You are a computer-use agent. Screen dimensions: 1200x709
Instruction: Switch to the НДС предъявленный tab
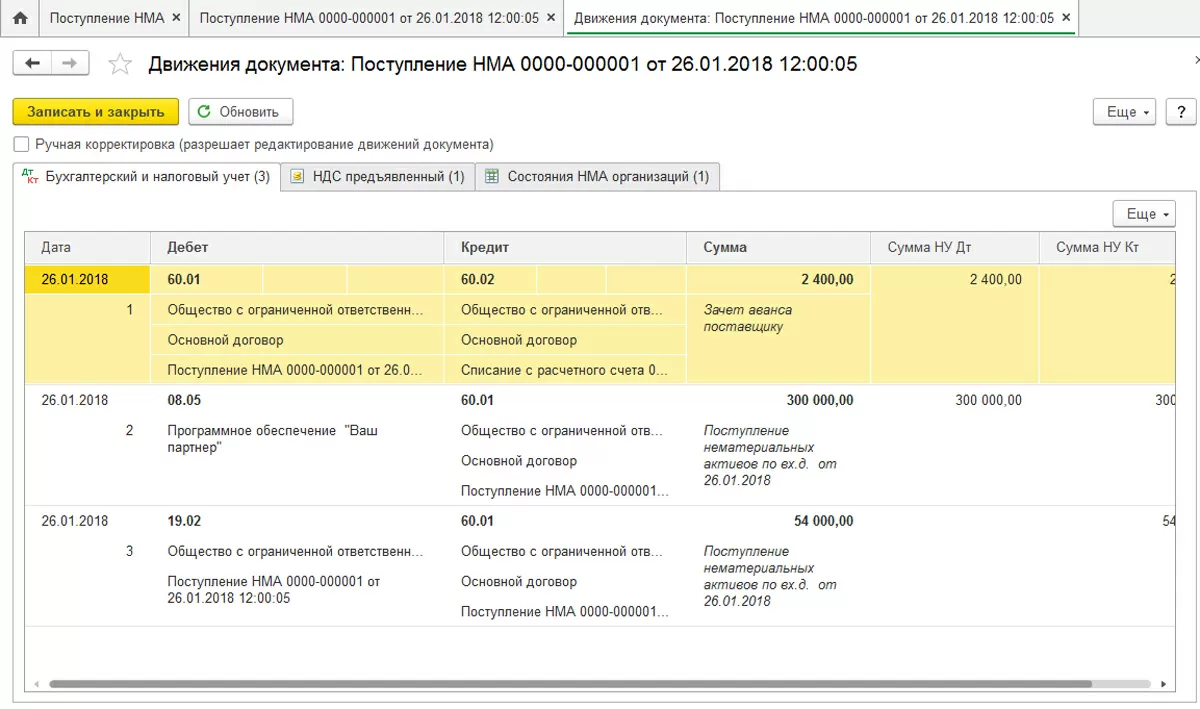pos(377,177)
